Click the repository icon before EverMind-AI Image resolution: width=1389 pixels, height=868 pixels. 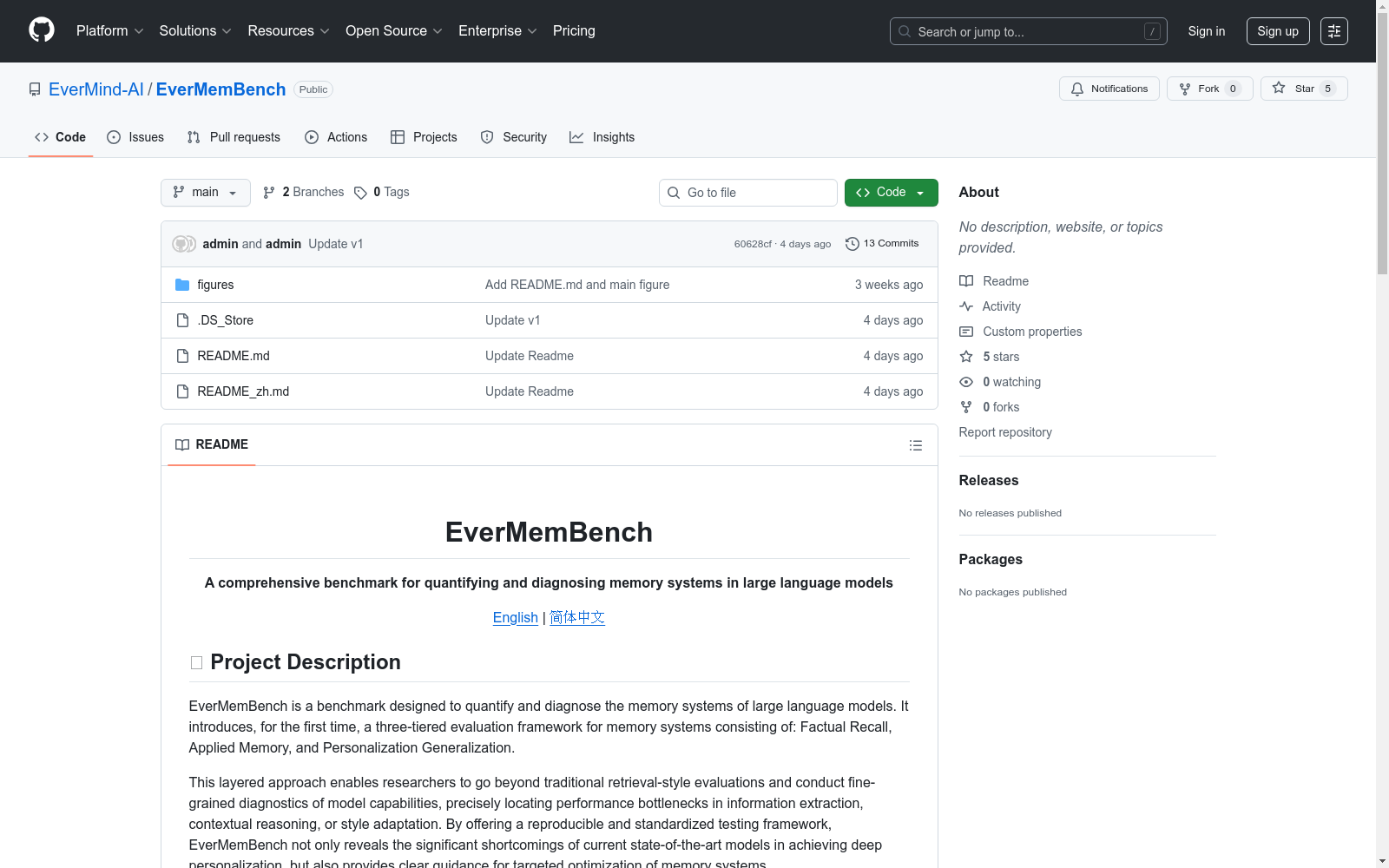click(35, 89)
